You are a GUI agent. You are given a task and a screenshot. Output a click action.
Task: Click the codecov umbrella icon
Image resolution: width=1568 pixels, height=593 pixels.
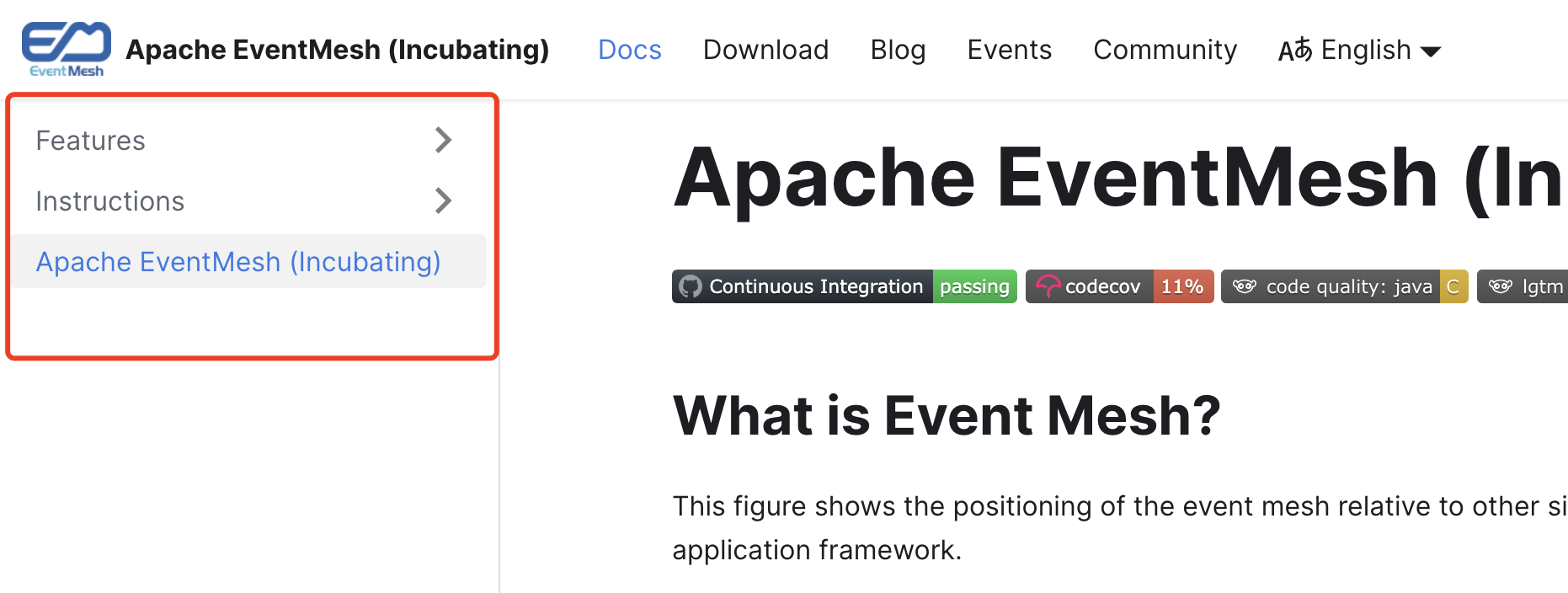1048,286
